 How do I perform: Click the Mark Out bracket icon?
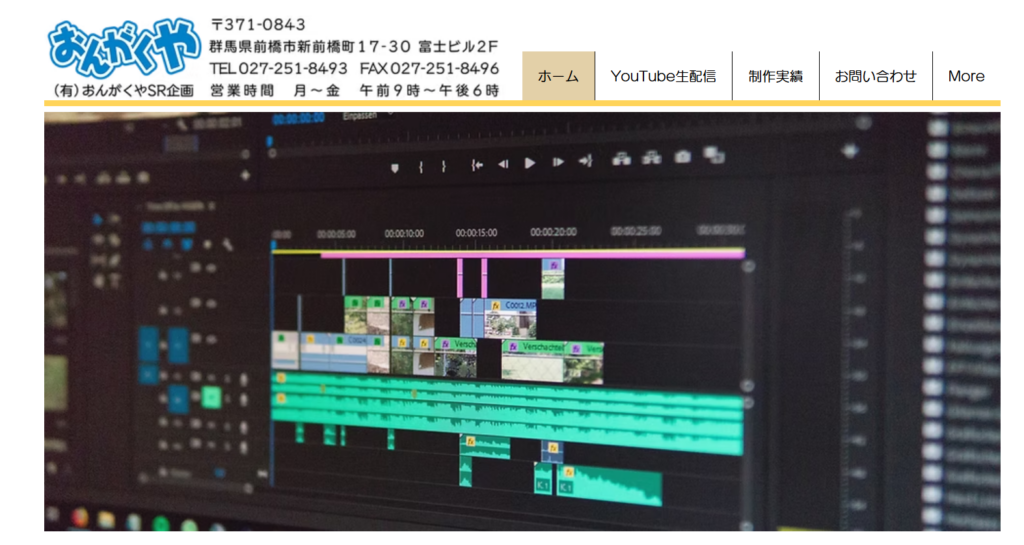click(x=445, y=166)
